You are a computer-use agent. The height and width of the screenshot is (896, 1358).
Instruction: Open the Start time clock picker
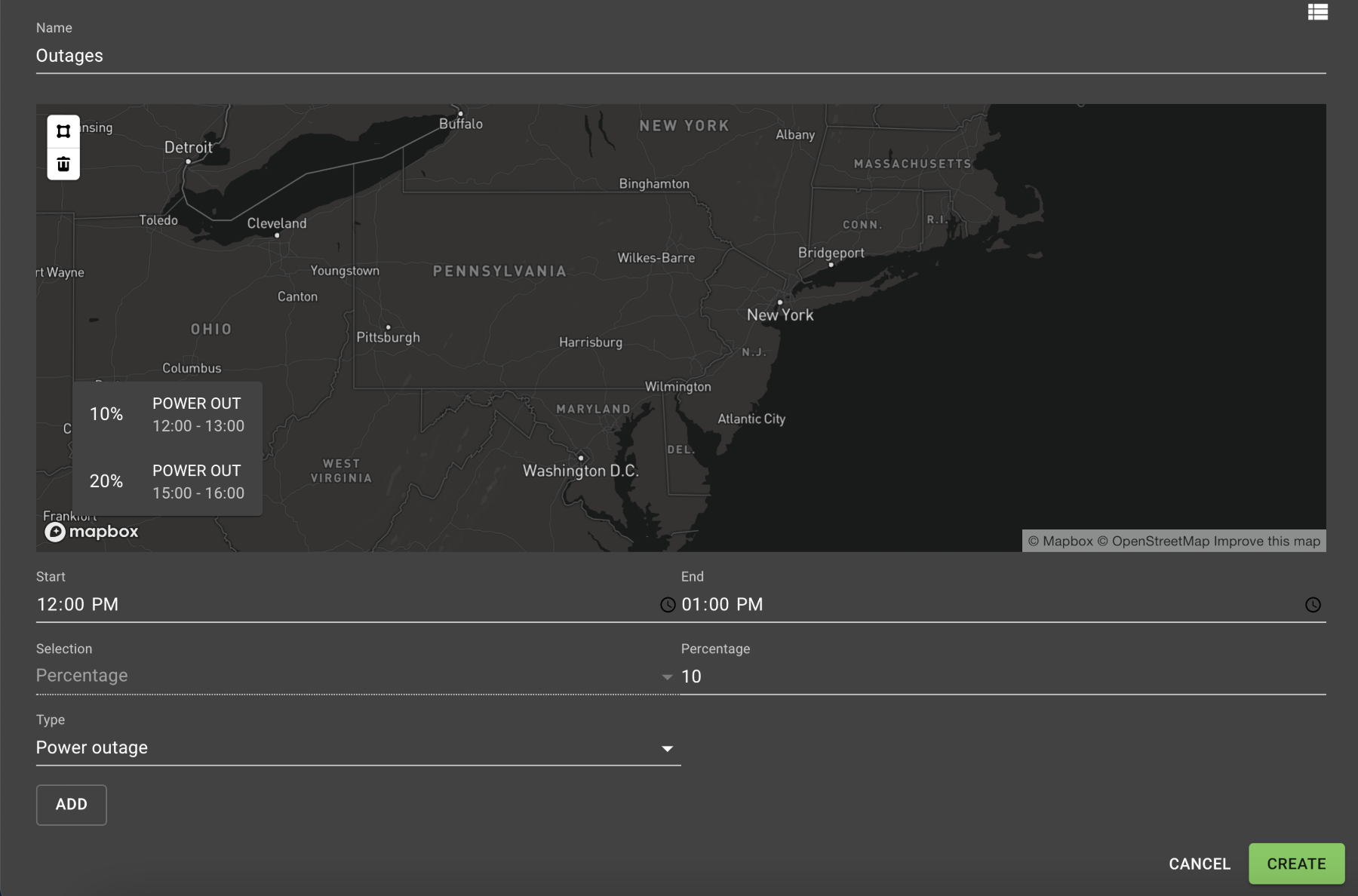point(667,604)
